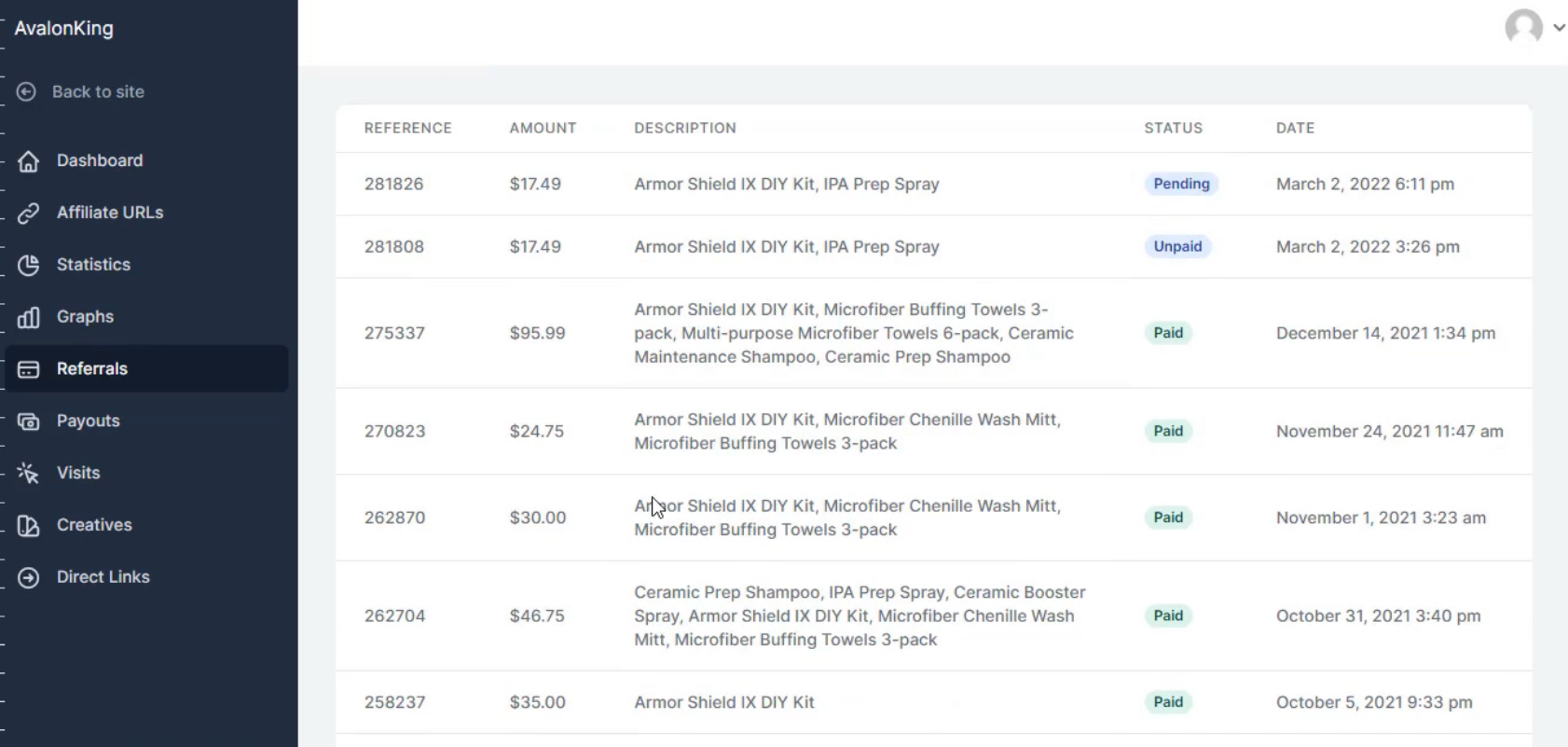
Task: Select reference number 258237
Action: click(394, 702)
